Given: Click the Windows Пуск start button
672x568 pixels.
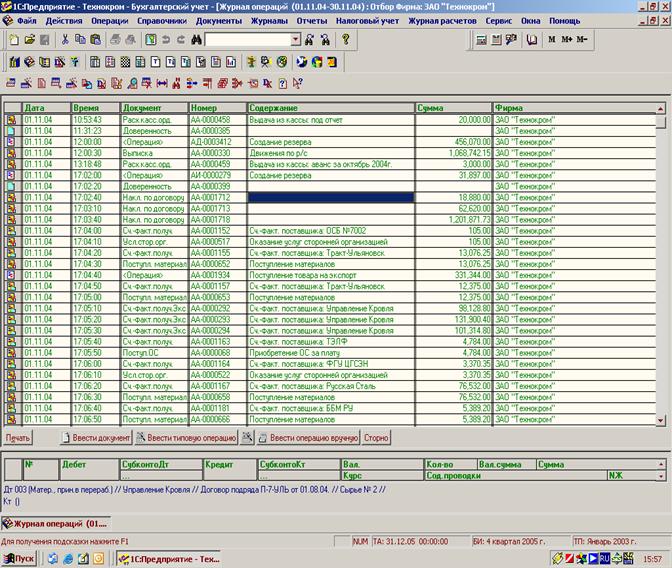Looking at the screenshot, I should point(20,558).
